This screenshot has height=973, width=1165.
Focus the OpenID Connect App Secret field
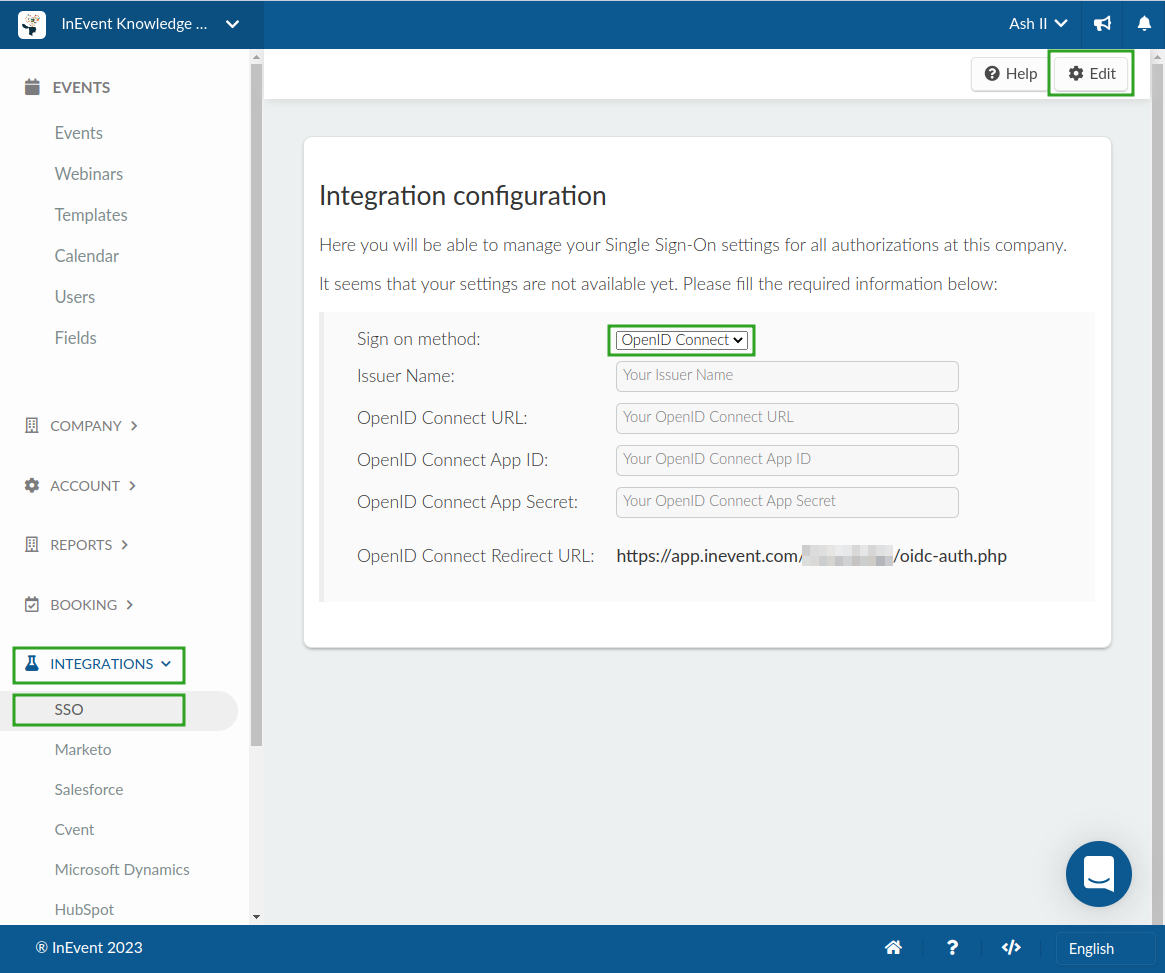[787, 501]
